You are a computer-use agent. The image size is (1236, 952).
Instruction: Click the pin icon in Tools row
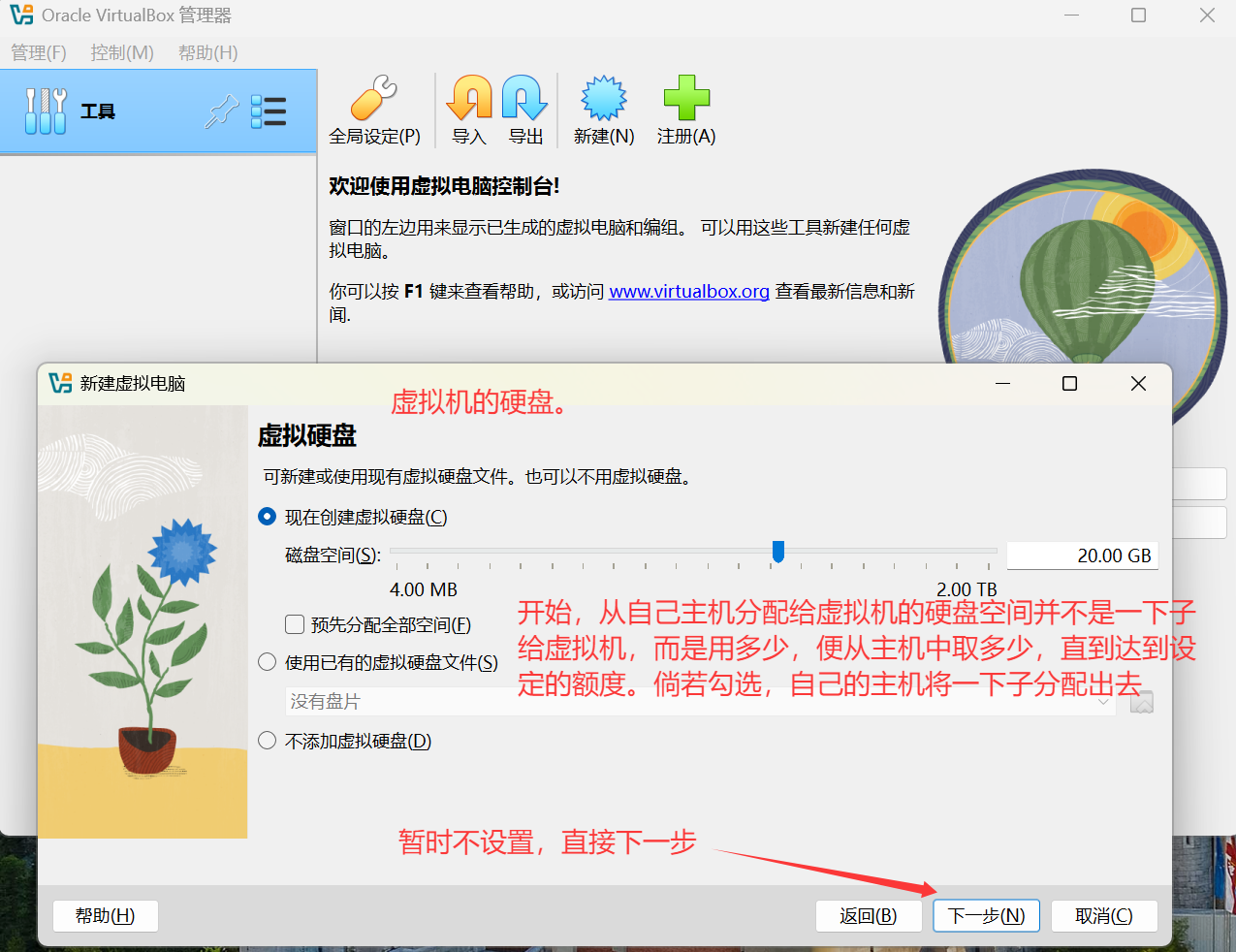pos(222,111)
